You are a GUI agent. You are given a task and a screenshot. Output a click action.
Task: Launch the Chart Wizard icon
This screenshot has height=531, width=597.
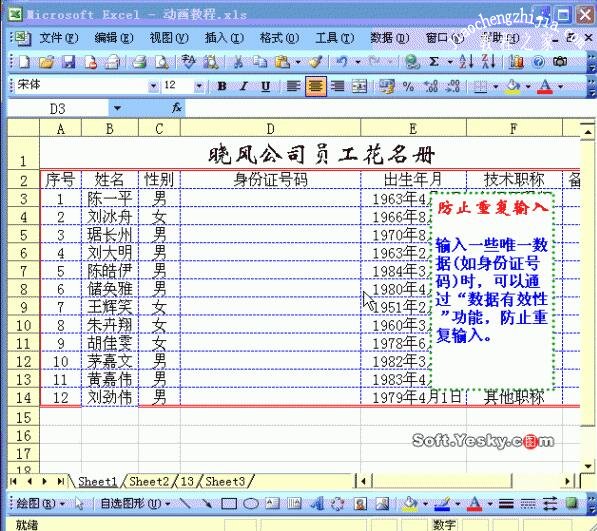point(516,62)
